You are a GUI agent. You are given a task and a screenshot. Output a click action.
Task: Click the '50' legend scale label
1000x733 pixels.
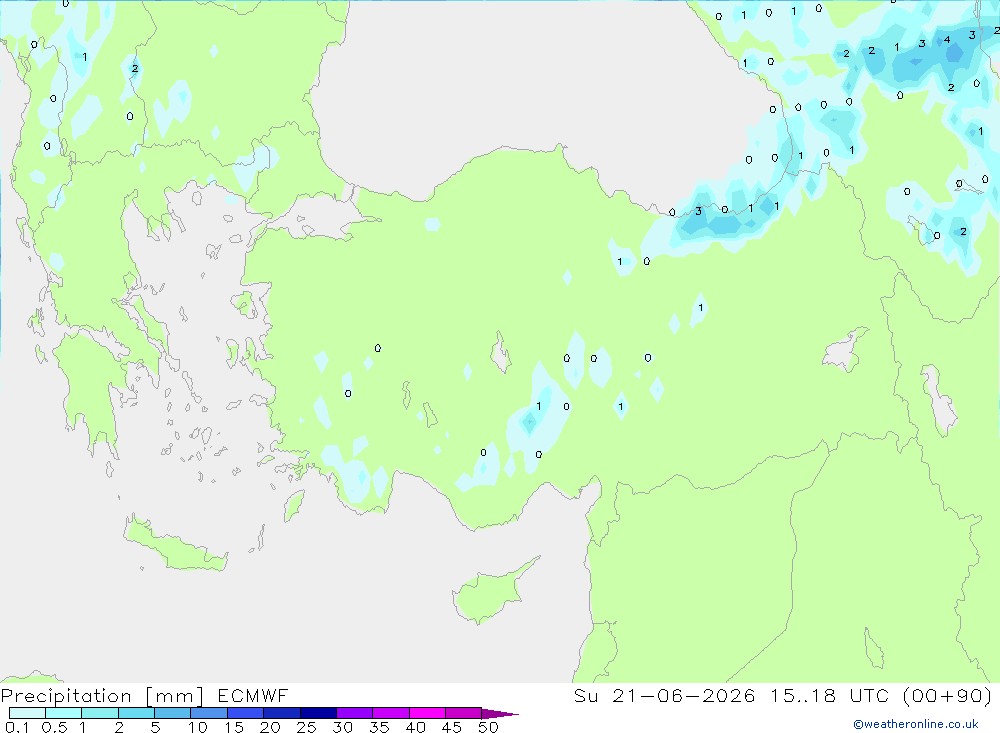[488, 727]
